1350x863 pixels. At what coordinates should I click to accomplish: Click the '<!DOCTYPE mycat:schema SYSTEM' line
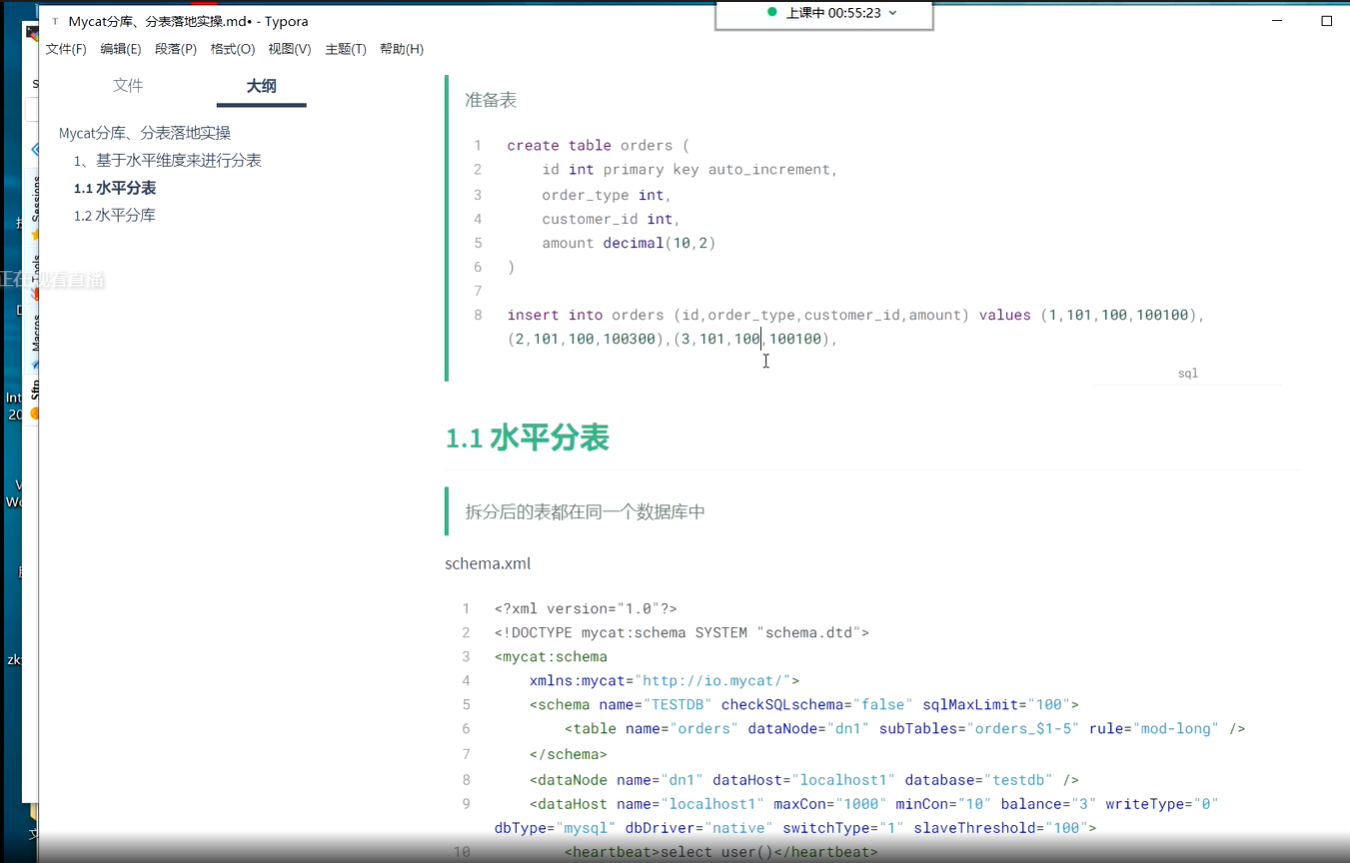pos(681,633)
